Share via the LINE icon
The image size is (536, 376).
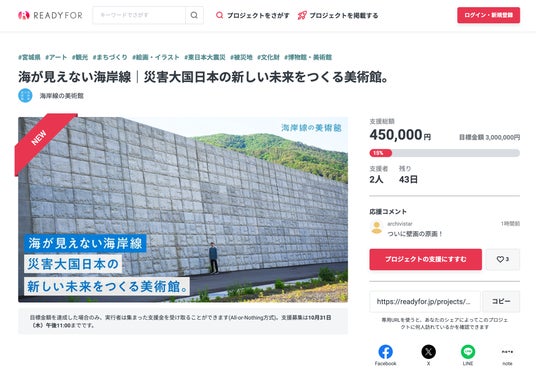coord(468,352)
